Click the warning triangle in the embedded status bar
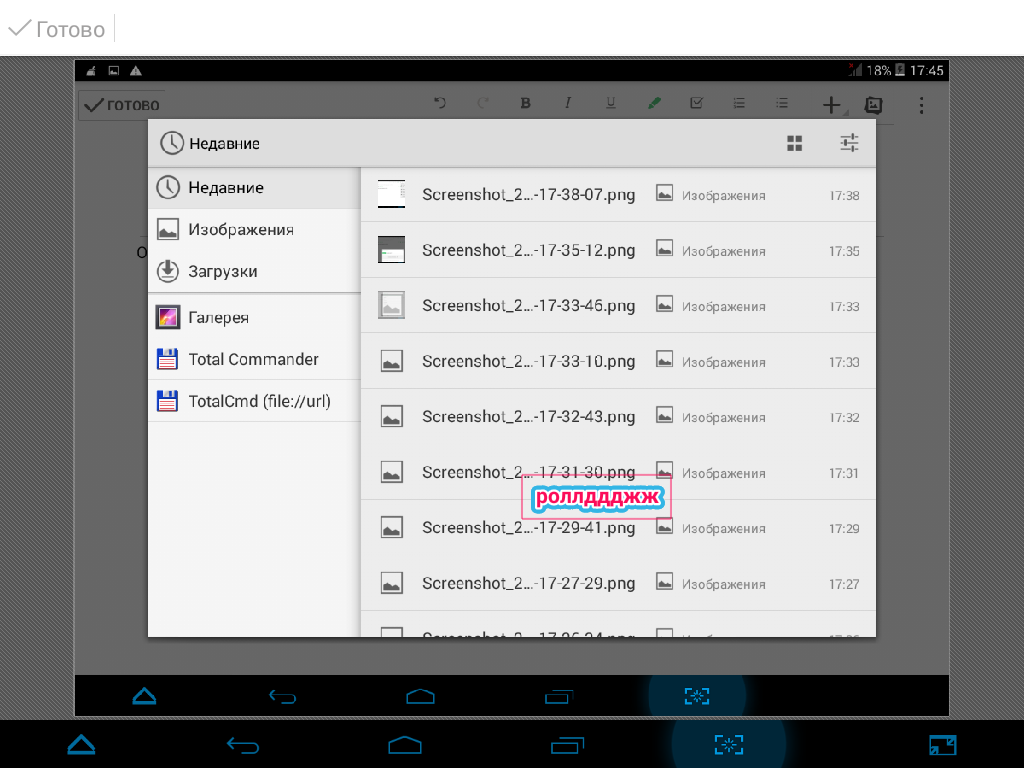This screenshot has width=1024, height=768. point(136,71)
